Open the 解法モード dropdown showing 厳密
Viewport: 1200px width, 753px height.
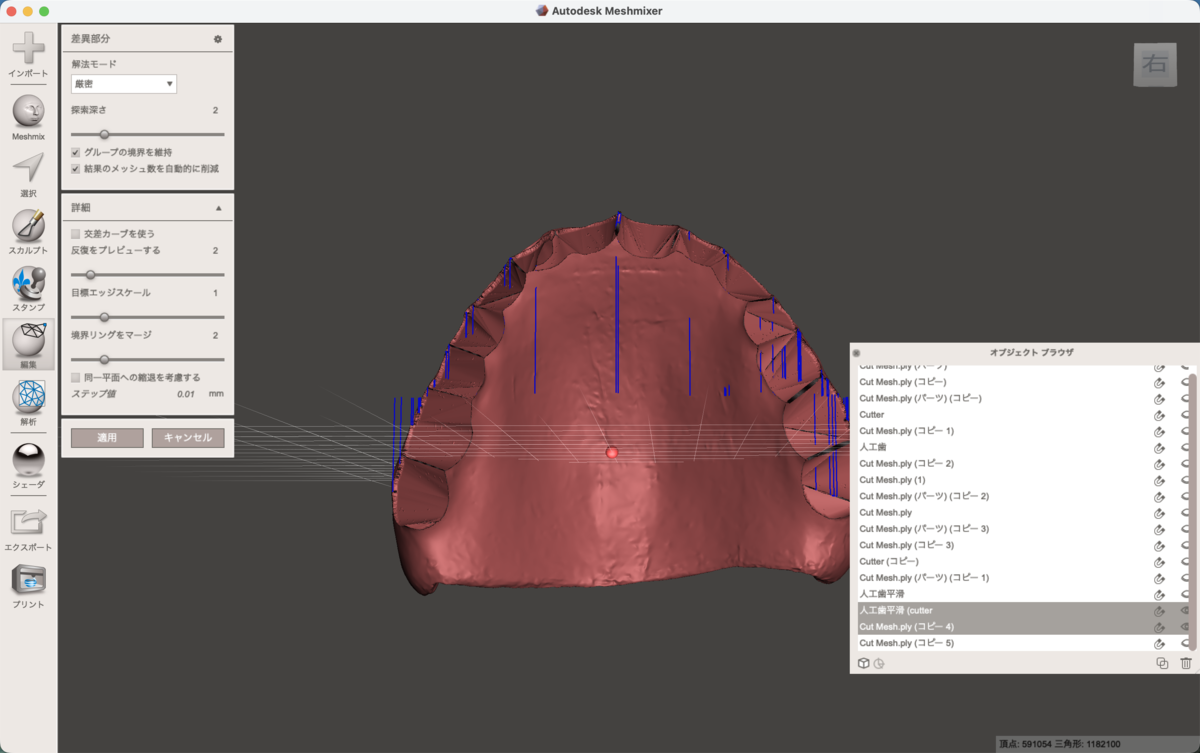[x=124, y=84]
